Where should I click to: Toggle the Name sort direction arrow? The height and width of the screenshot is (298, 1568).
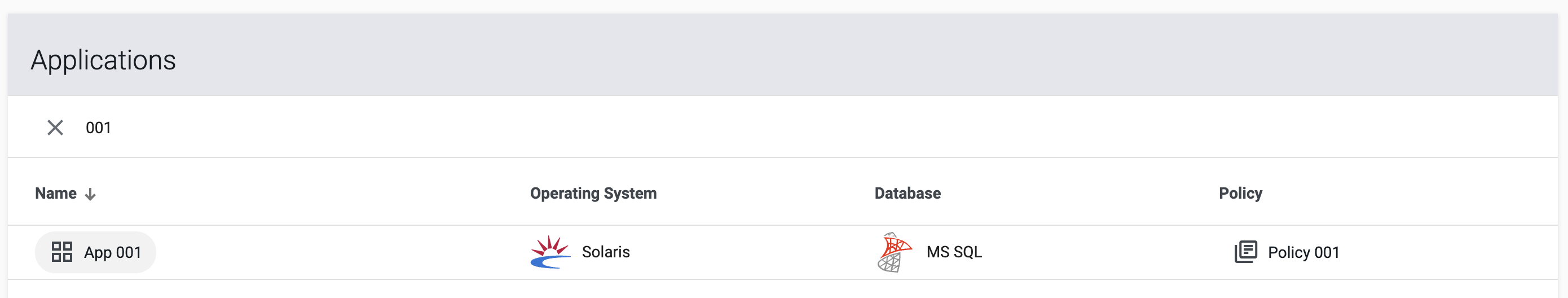pyautogui.click(x=90, y=194)
